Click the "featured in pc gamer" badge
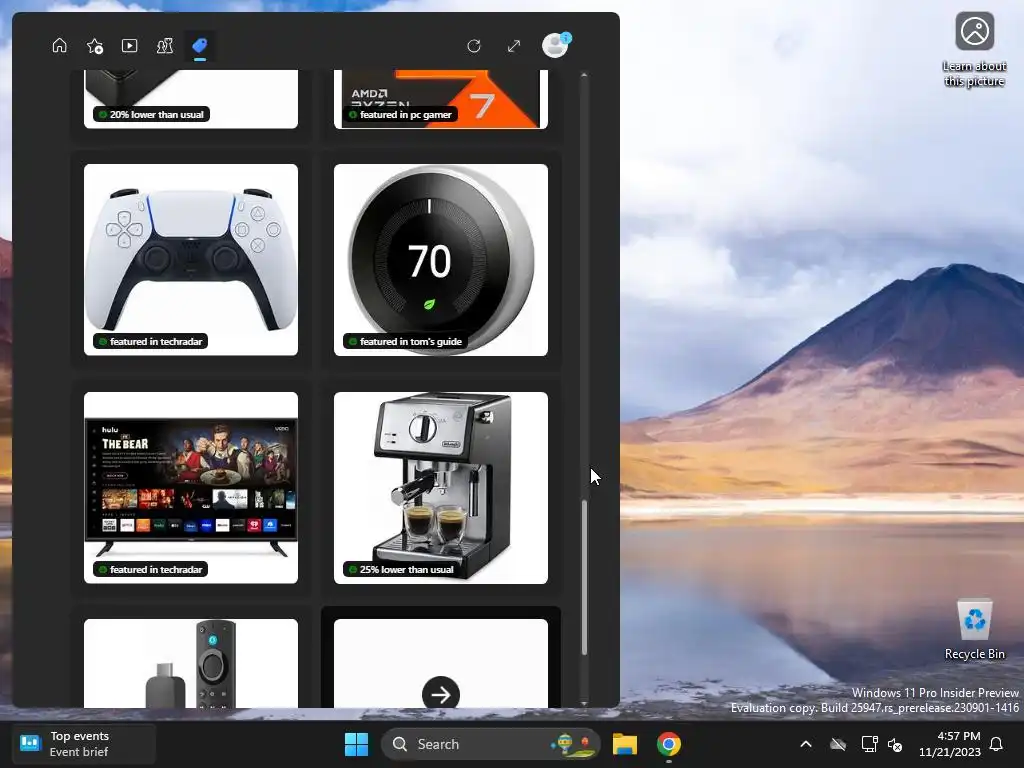 pos(400,114)
